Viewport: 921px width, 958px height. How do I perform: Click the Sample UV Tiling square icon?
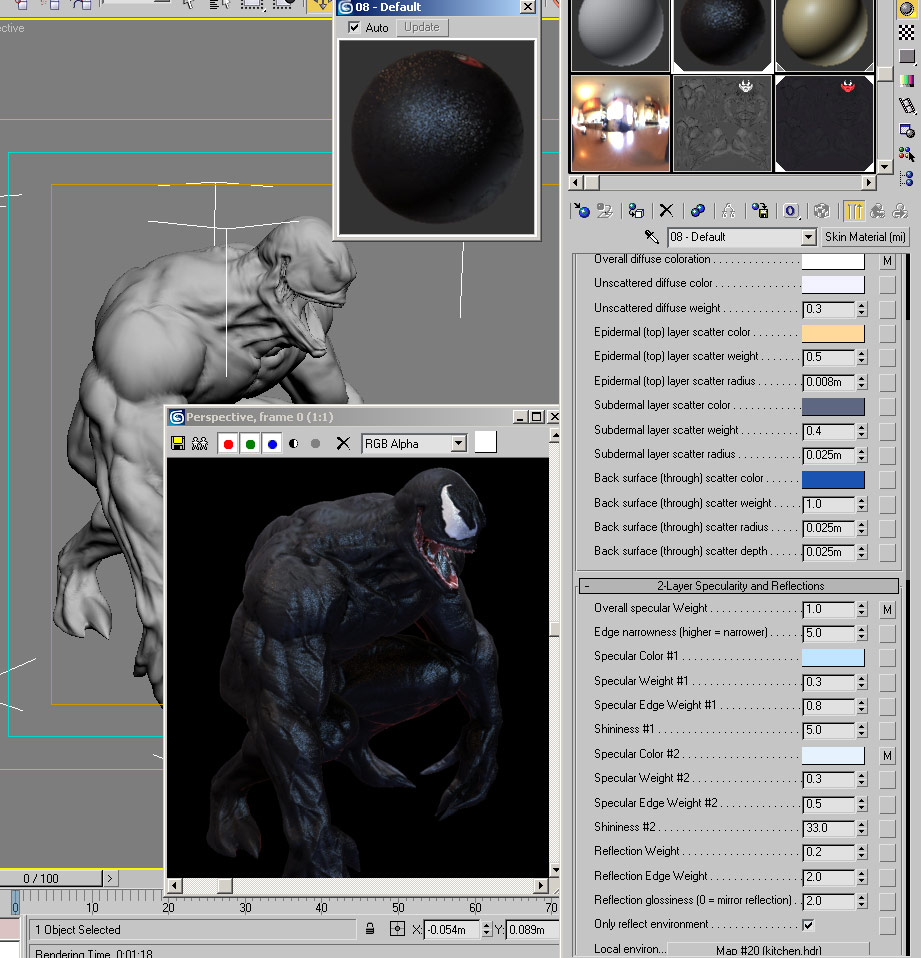[907, 57]
